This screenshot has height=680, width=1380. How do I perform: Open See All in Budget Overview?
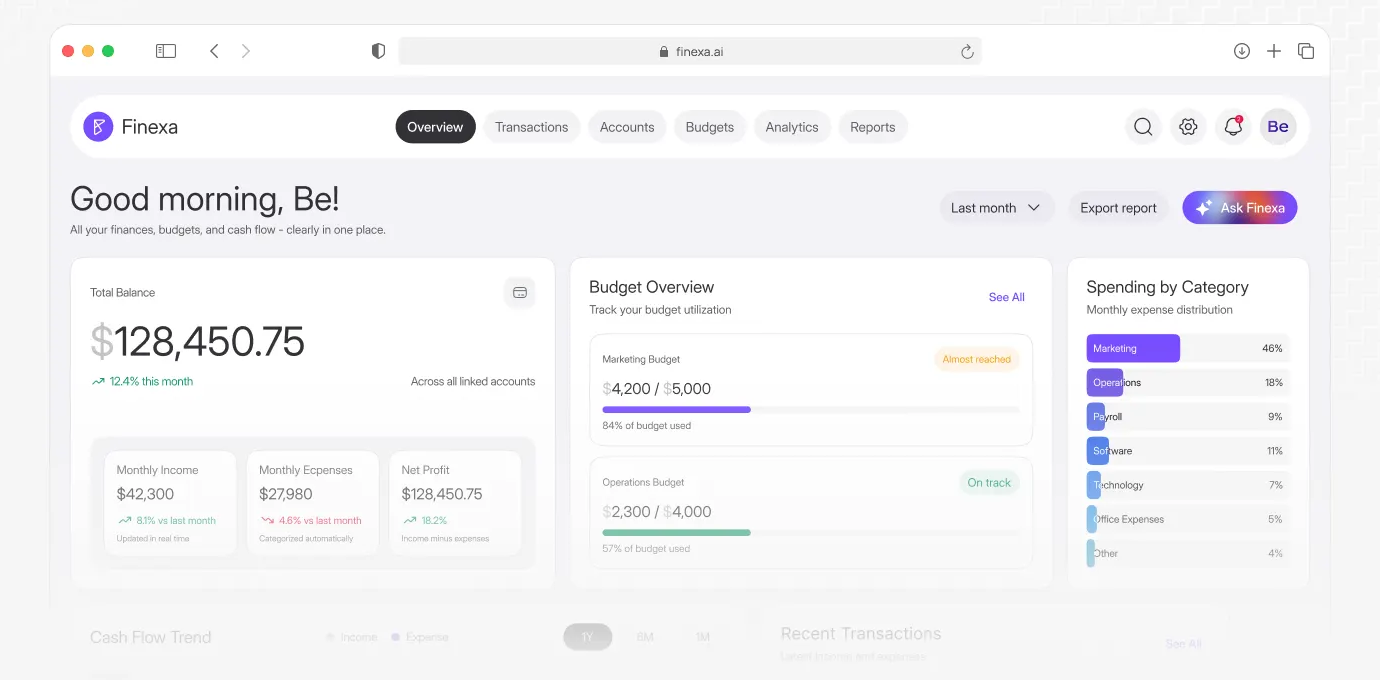click(x=1006, y=297)
